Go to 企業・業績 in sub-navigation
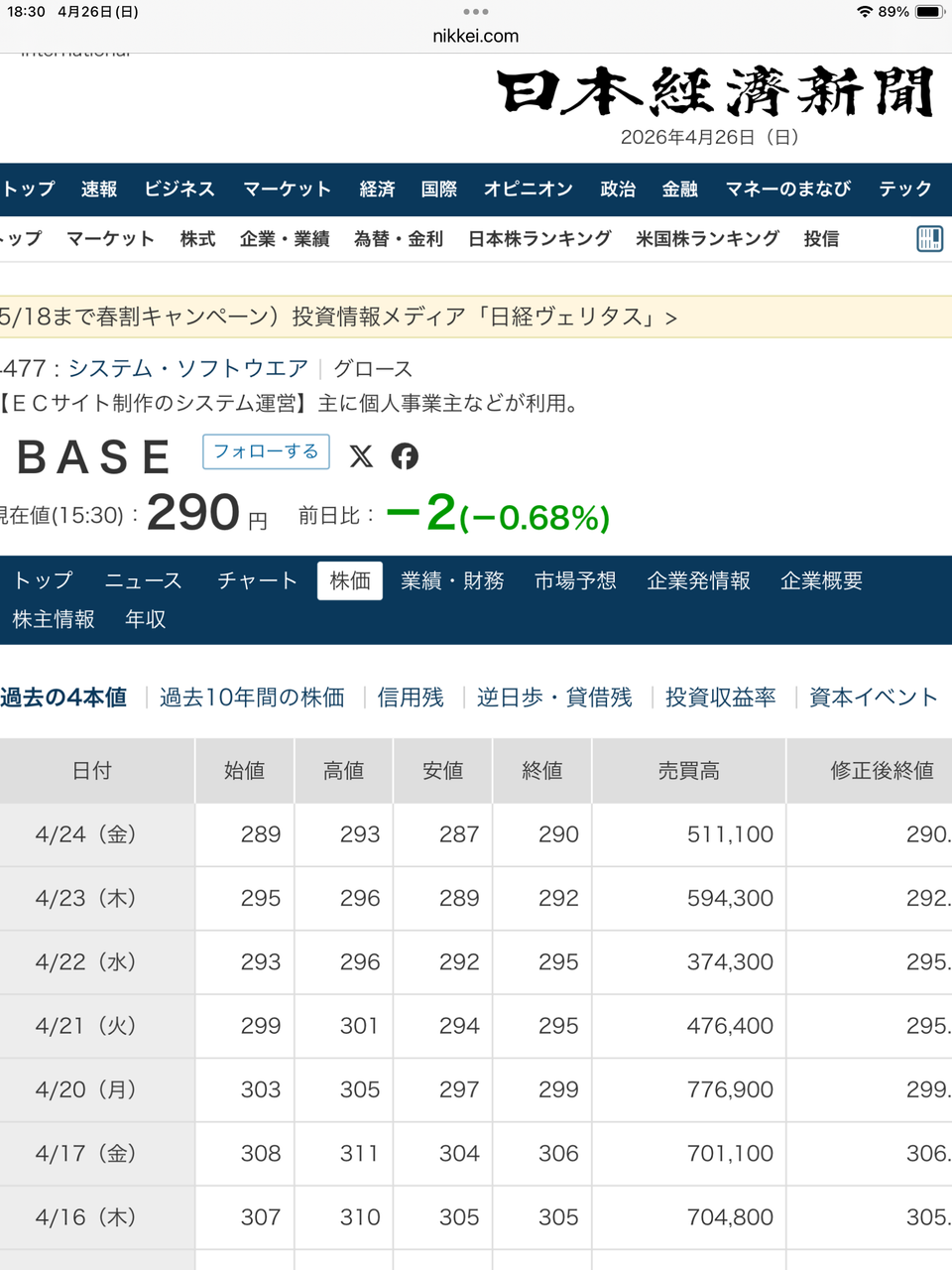952x1270 pixels. point(285,239)
